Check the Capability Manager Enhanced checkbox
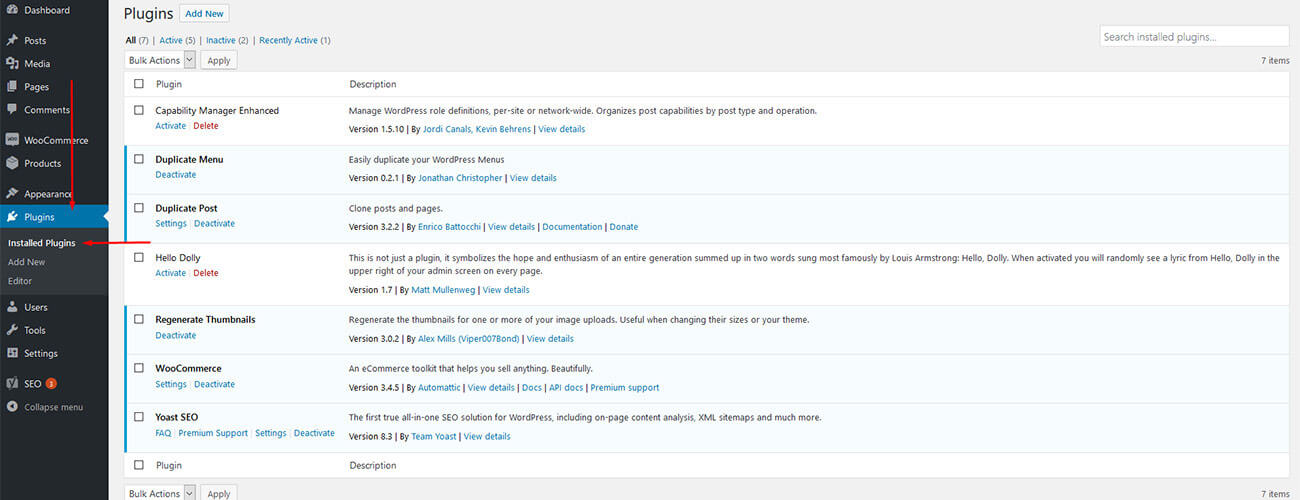 click(x=139, y=110)
